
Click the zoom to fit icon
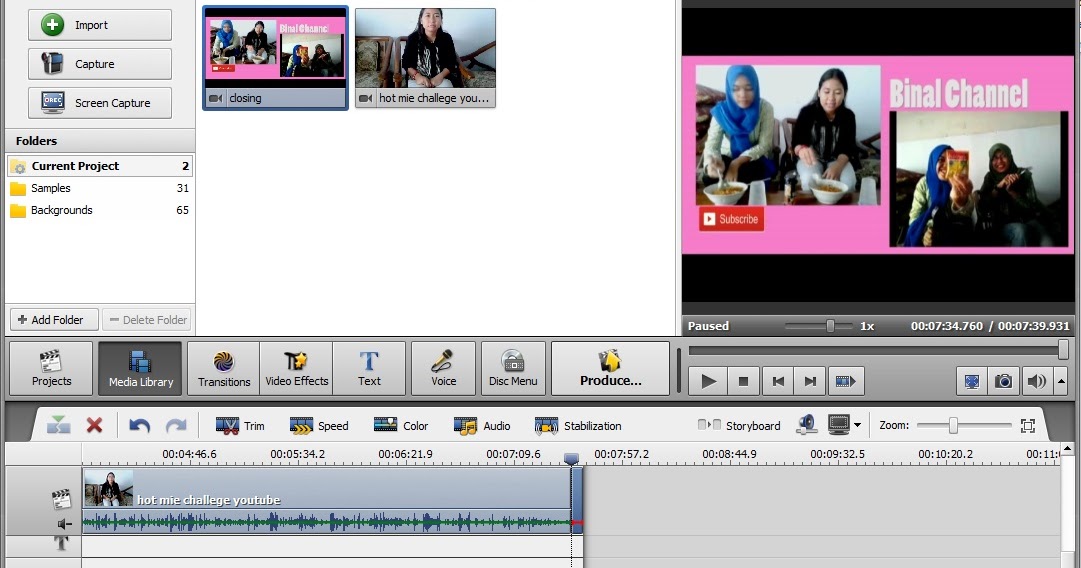[x=1028, y=426]
